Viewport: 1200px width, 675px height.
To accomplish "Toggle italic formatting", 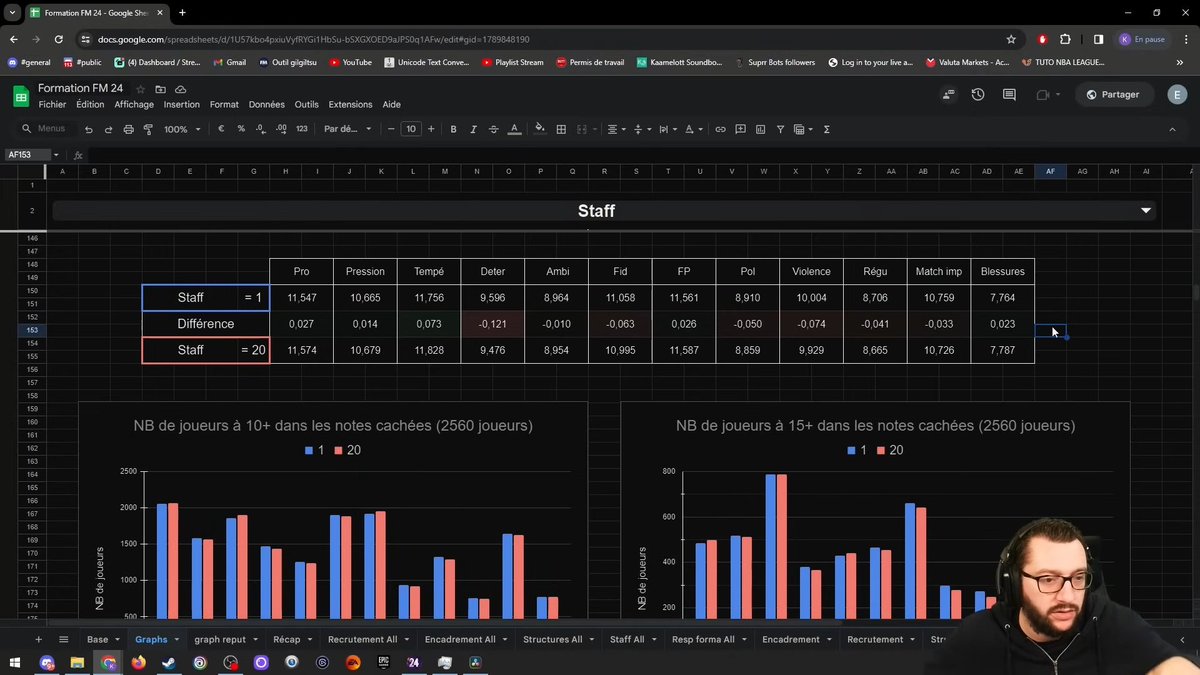I will tap(473, 129).
